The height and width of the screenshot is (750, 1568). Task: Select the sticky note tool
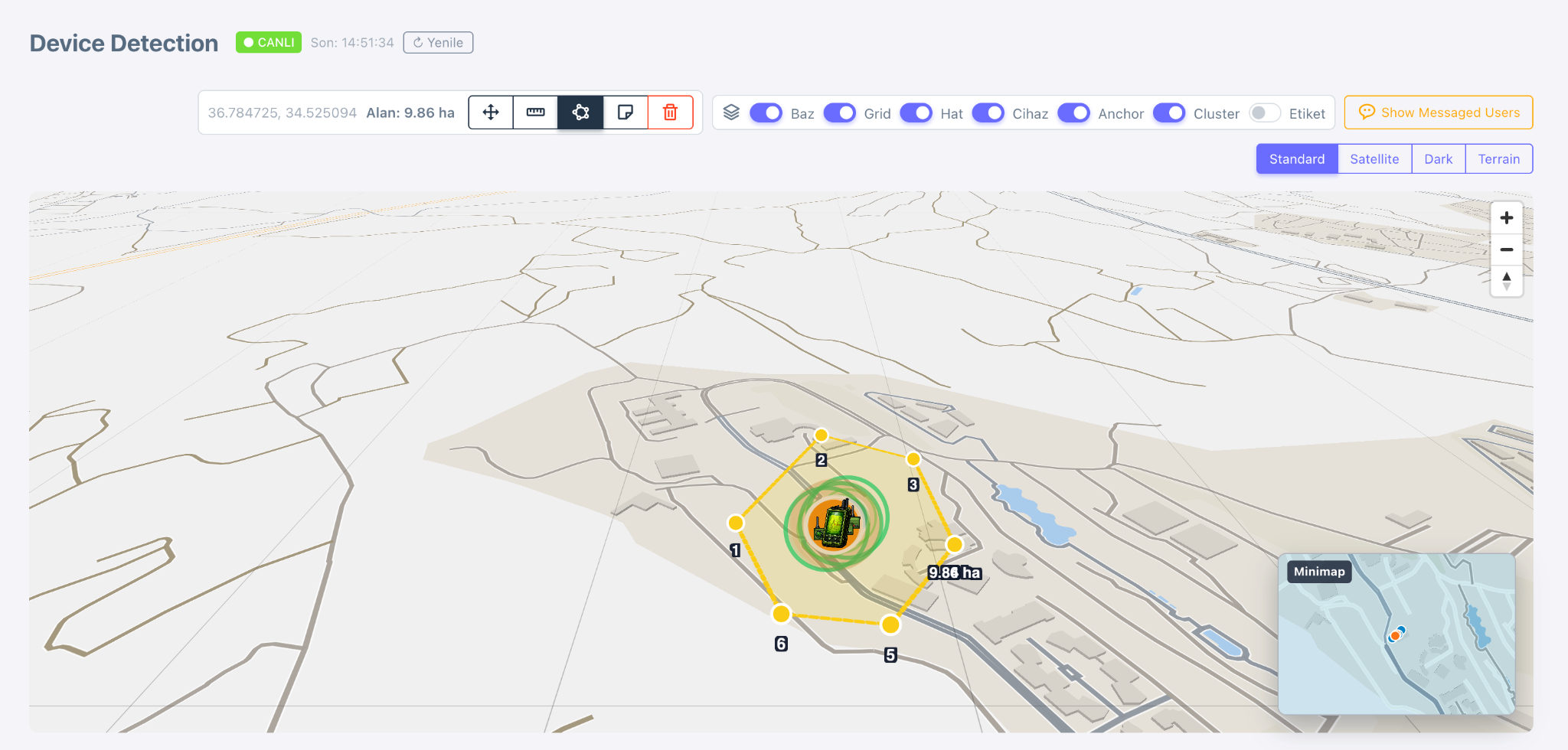(626, 112)
